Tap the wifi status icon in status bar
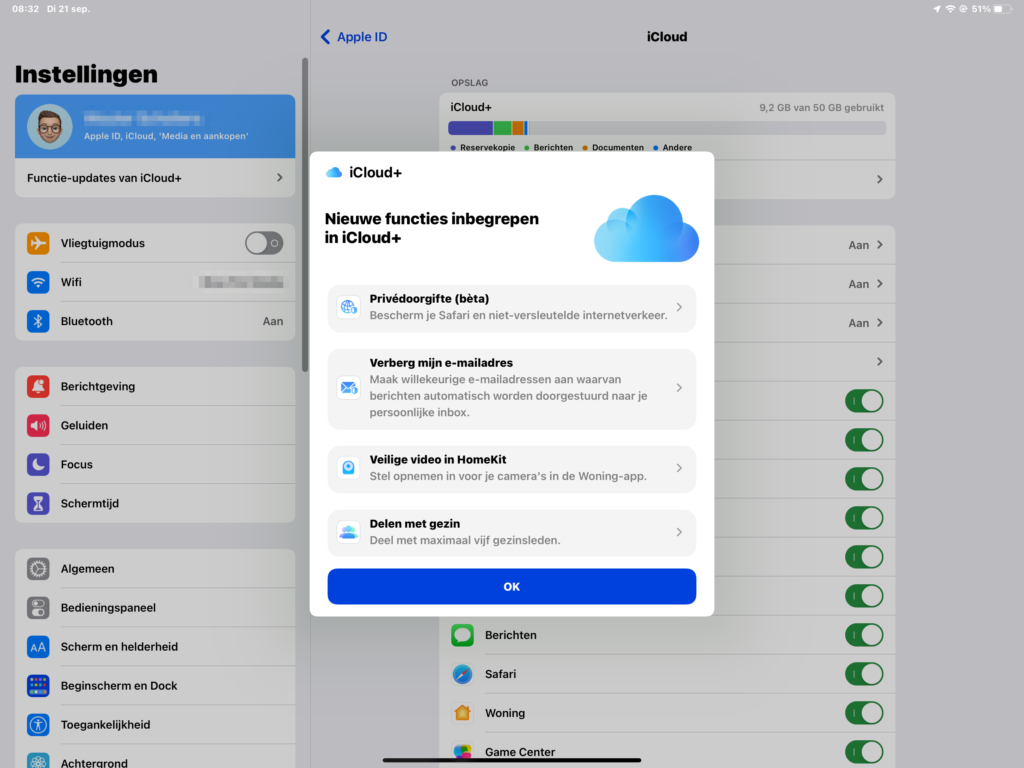The width and height of the screenshot is (1024, 768). [950, 9]
